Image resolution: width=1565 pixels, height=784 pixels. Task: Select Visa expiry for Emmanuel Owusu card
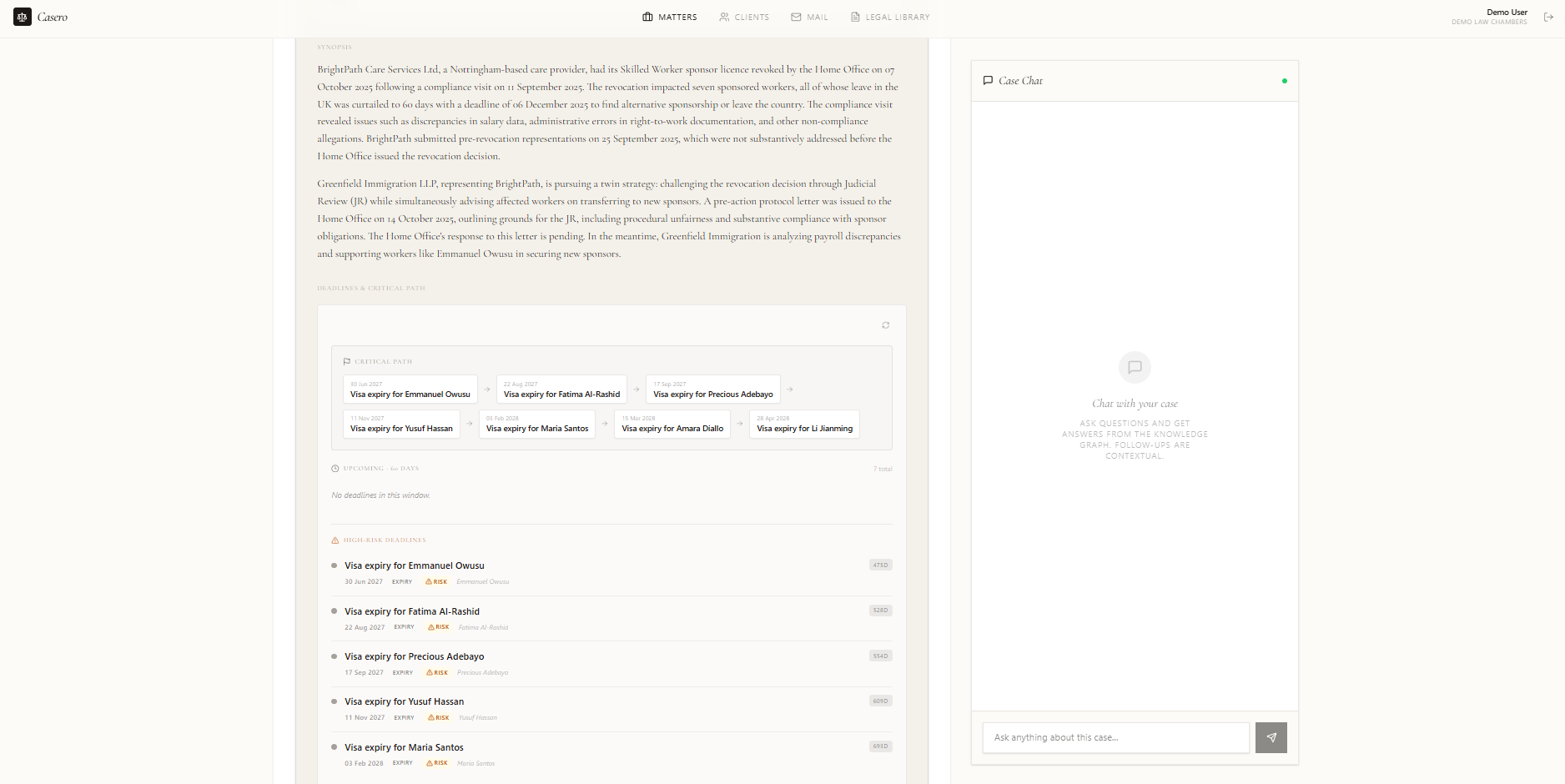coord(410,389)
